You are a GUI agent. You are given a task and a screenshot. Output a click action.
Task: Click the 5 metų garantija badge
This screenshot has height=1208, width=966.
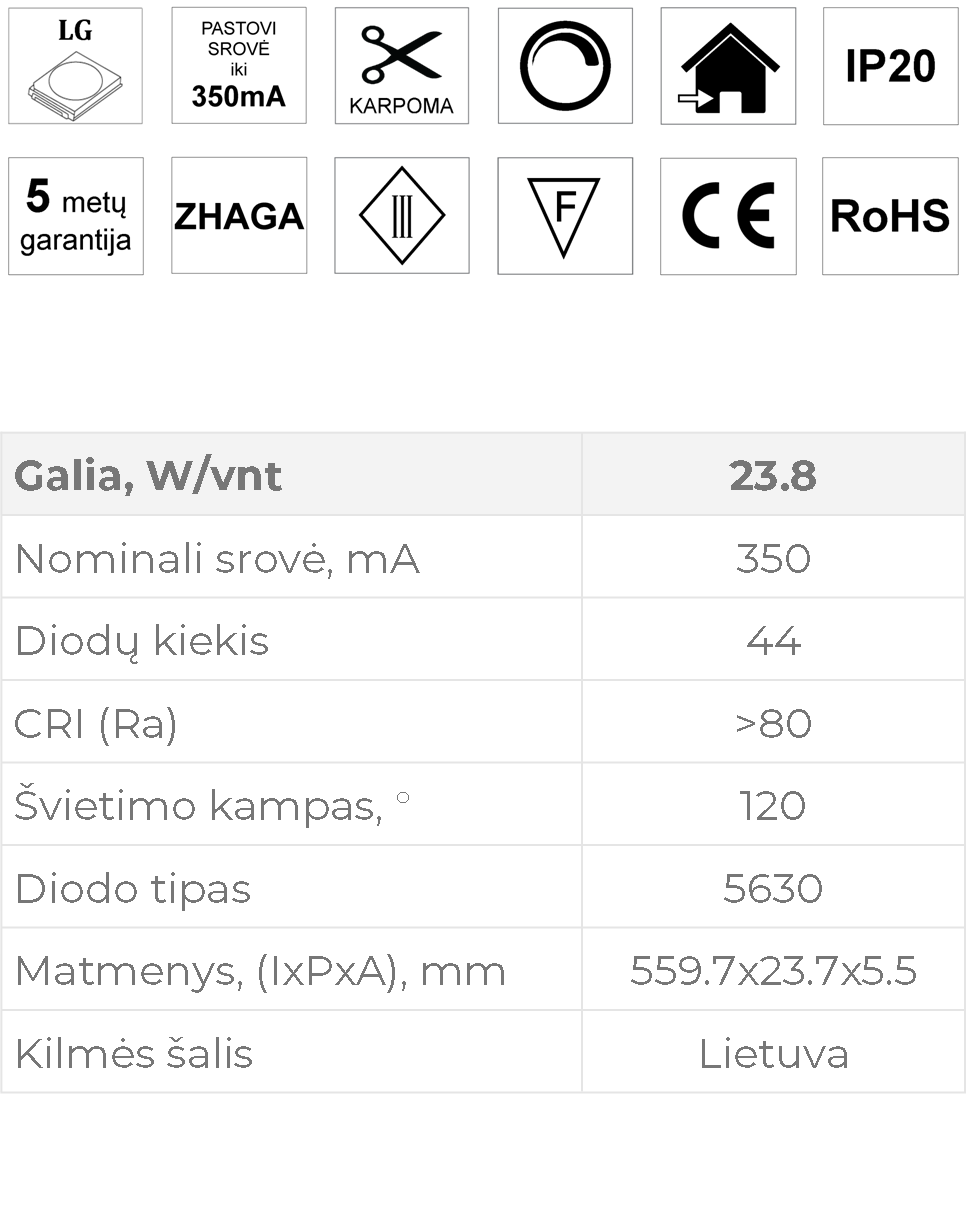[76, 216]
